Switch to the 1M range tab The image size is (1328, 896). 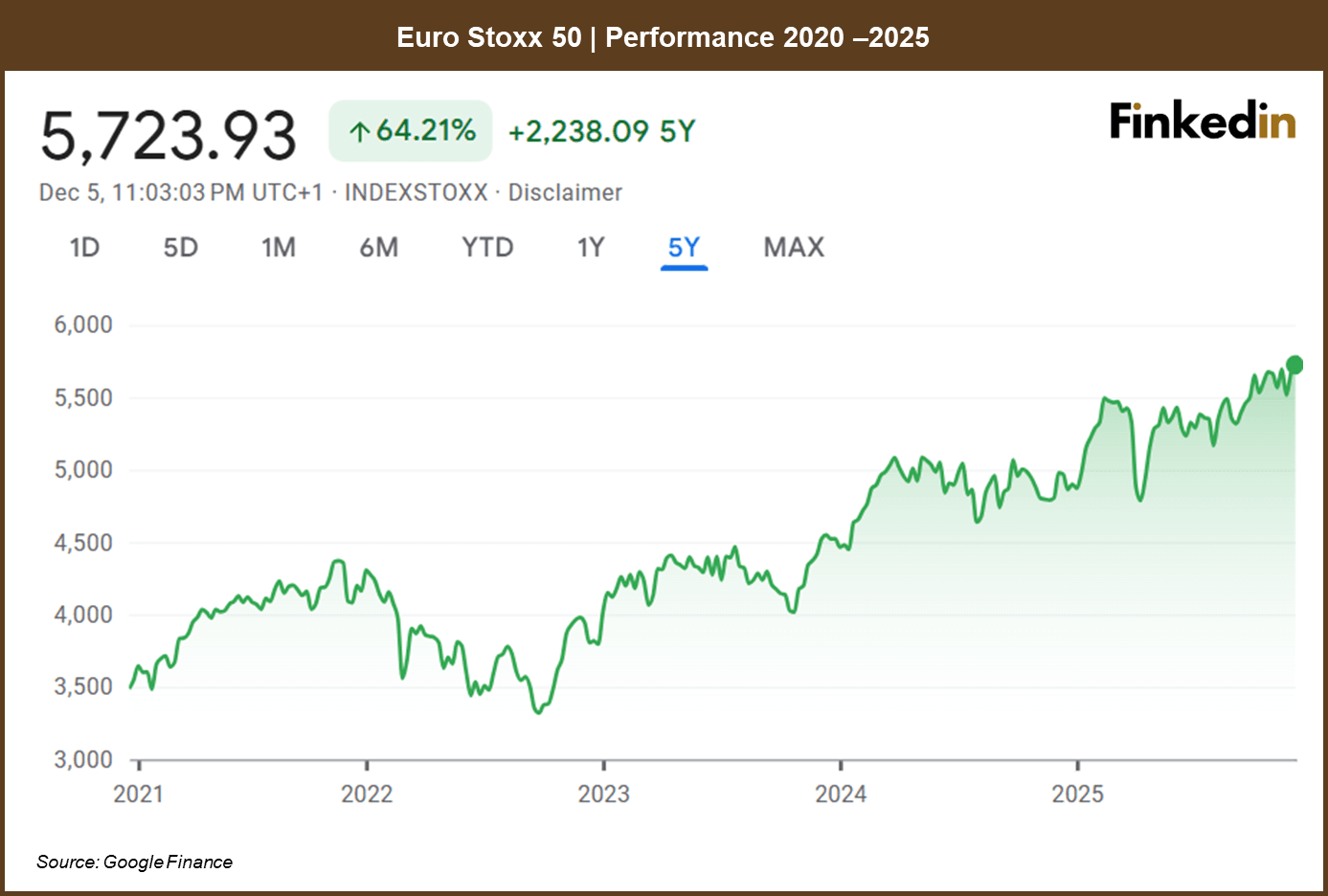(279, 248)
